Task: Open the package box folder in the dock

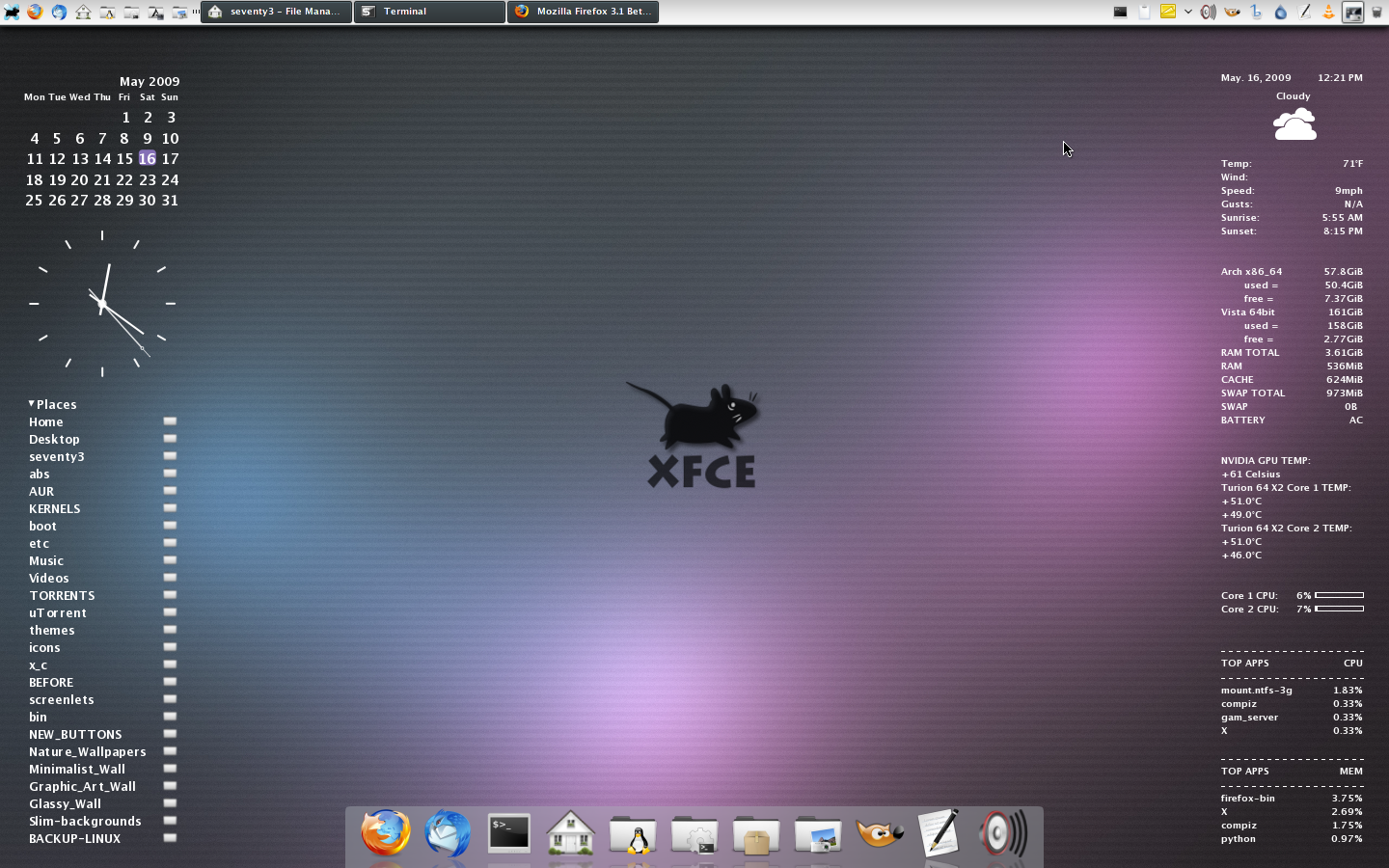Action: pos(756,834)
